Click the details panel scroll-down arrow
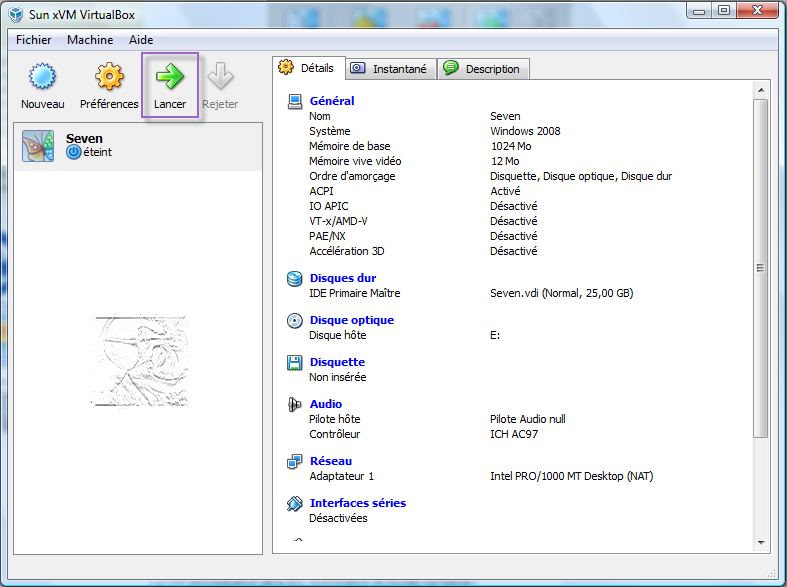The image size is (787, 587). 760,545
